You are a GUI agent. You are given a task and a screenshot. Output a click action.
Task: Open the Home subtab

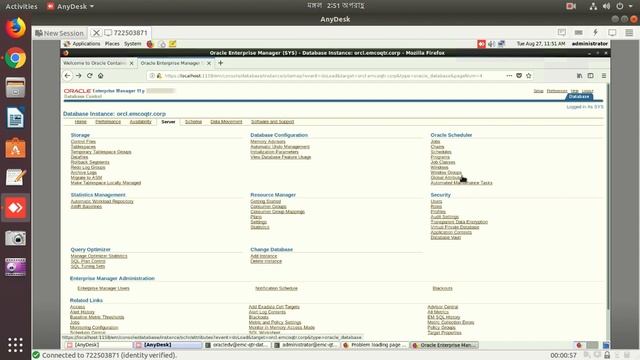tap(80, 122)
